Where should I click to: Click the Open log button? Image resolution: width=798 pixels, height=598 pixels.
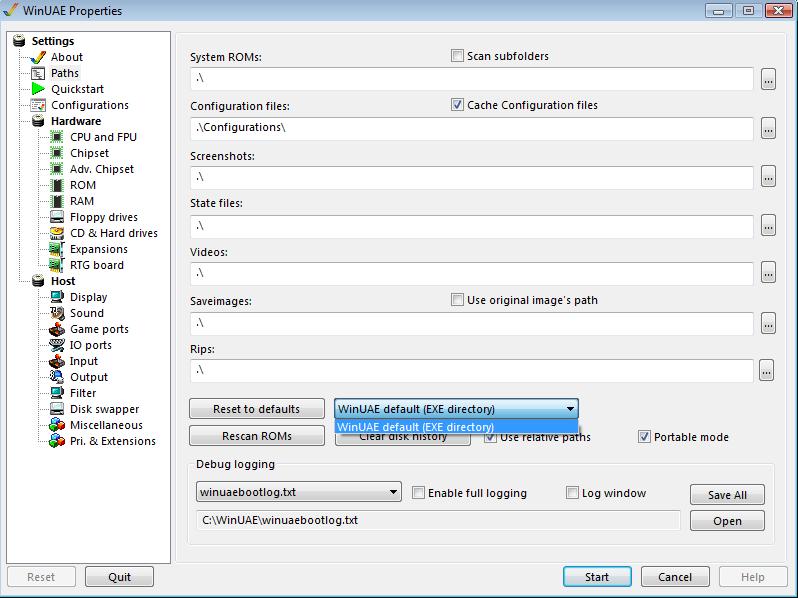pos(727,521)
